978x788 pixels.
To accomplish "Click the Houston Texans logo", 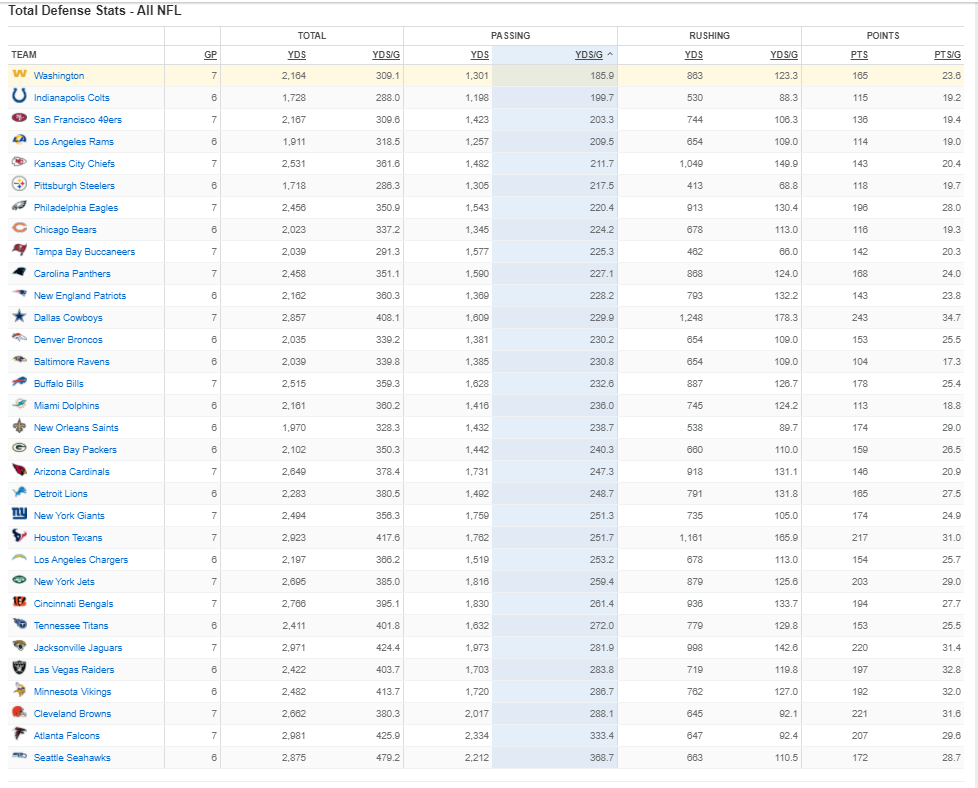I will [19, 535].
